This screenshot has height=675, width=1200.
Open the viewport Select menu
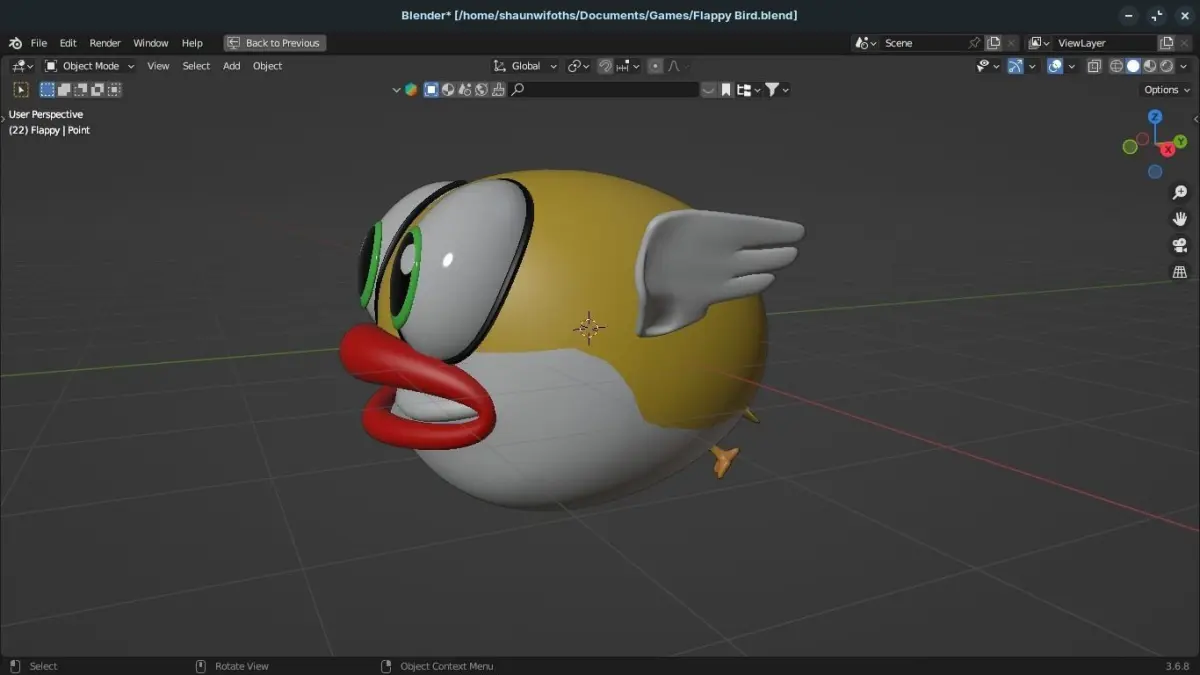tap(196, 66)
